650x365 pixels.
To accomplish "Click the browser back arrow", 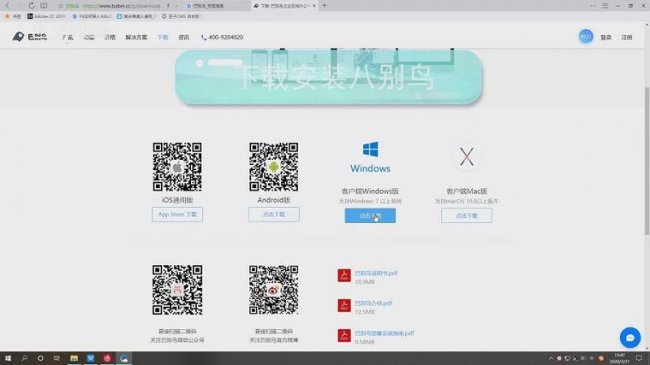I will tap(7, 6).
